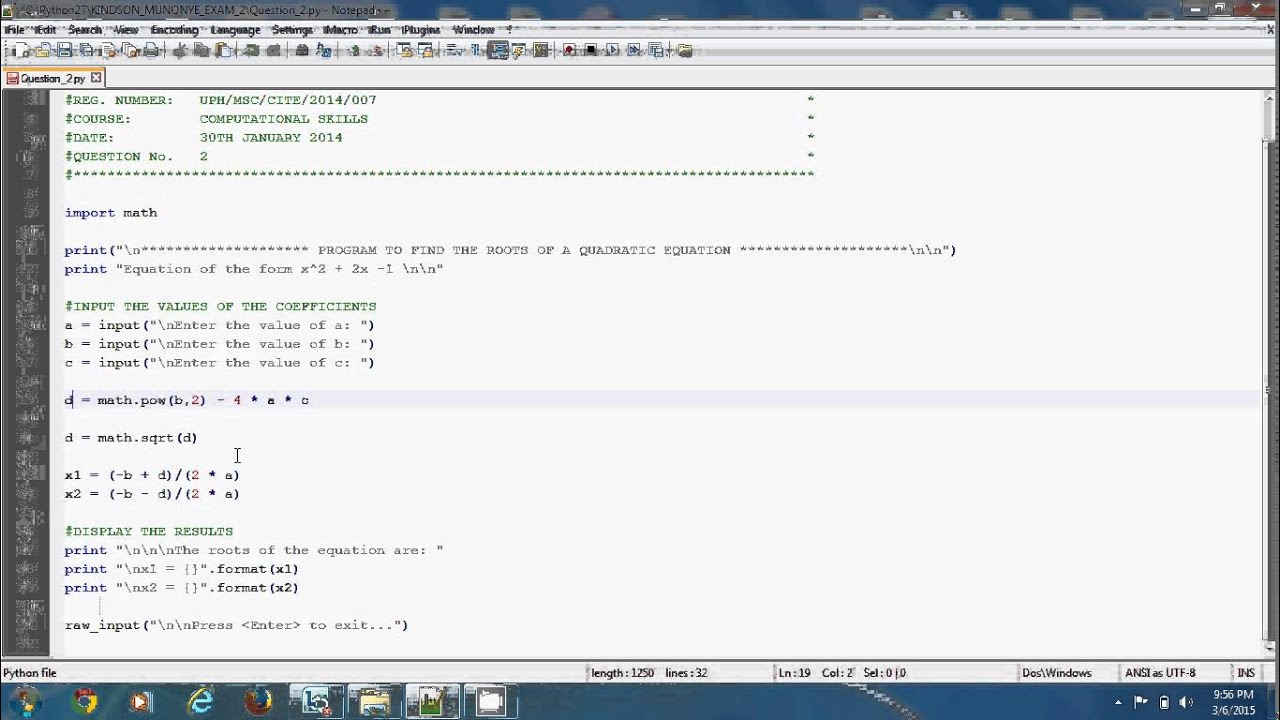1280x720 pixels.
Task: Click the volume speaker tray icon
Action: tap(1187, 702)
